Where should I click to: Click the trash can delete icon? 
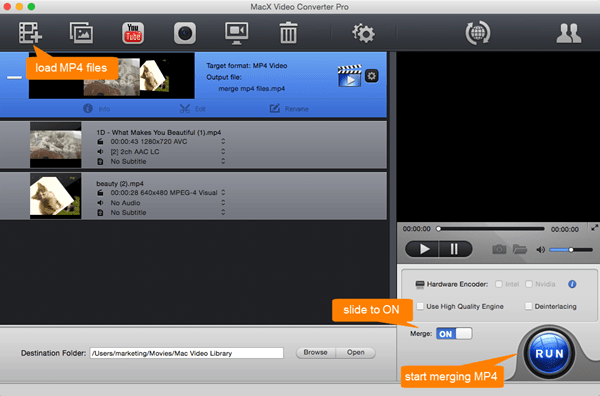[x=288, y=33]
